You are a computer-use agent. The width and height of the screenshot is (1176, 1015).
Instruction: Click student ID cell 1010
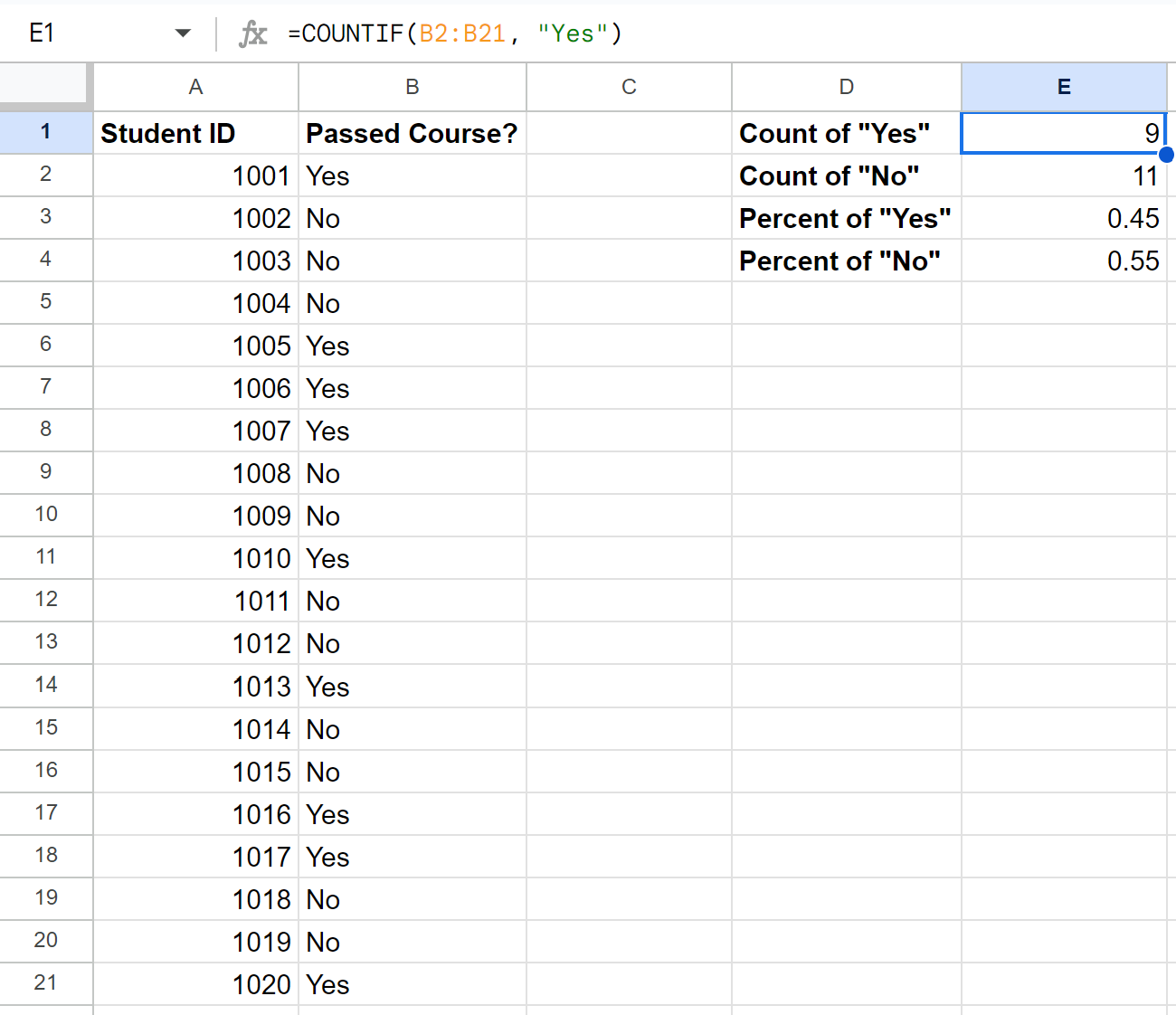pos(195,558)
